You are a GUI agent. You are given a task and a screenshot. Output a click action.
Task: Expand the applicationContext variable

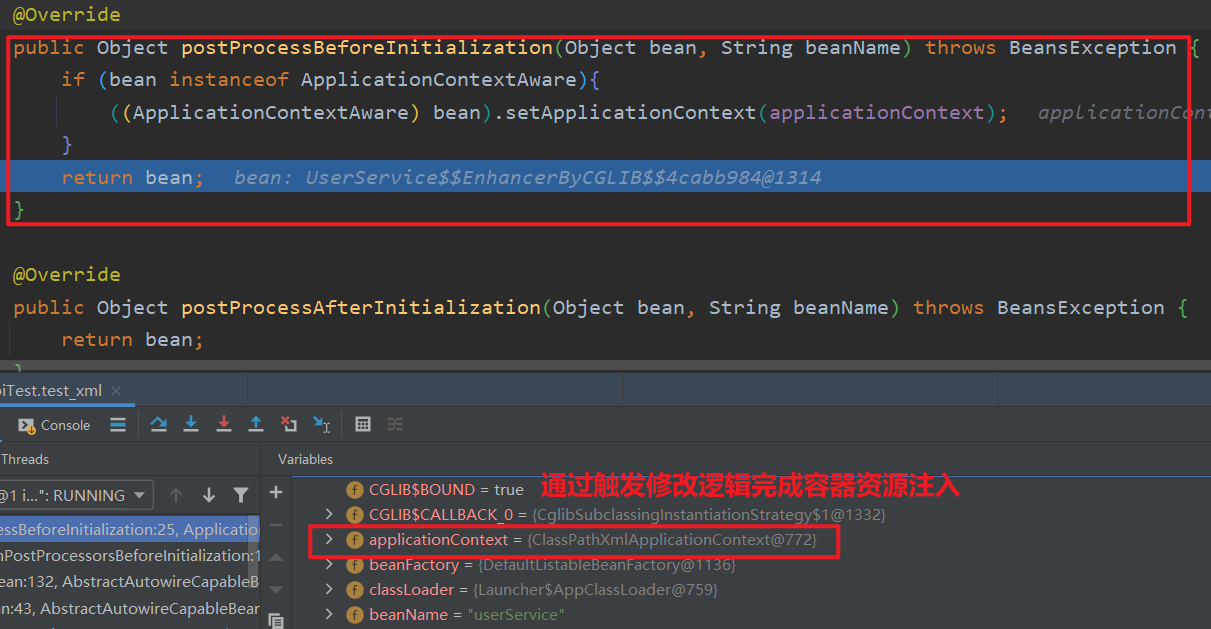coord(330,540)
